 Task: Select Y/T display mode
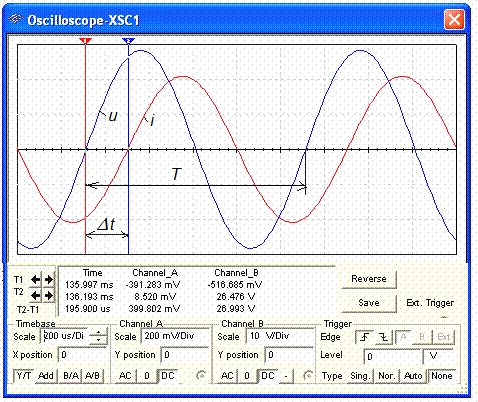point(23,376)
